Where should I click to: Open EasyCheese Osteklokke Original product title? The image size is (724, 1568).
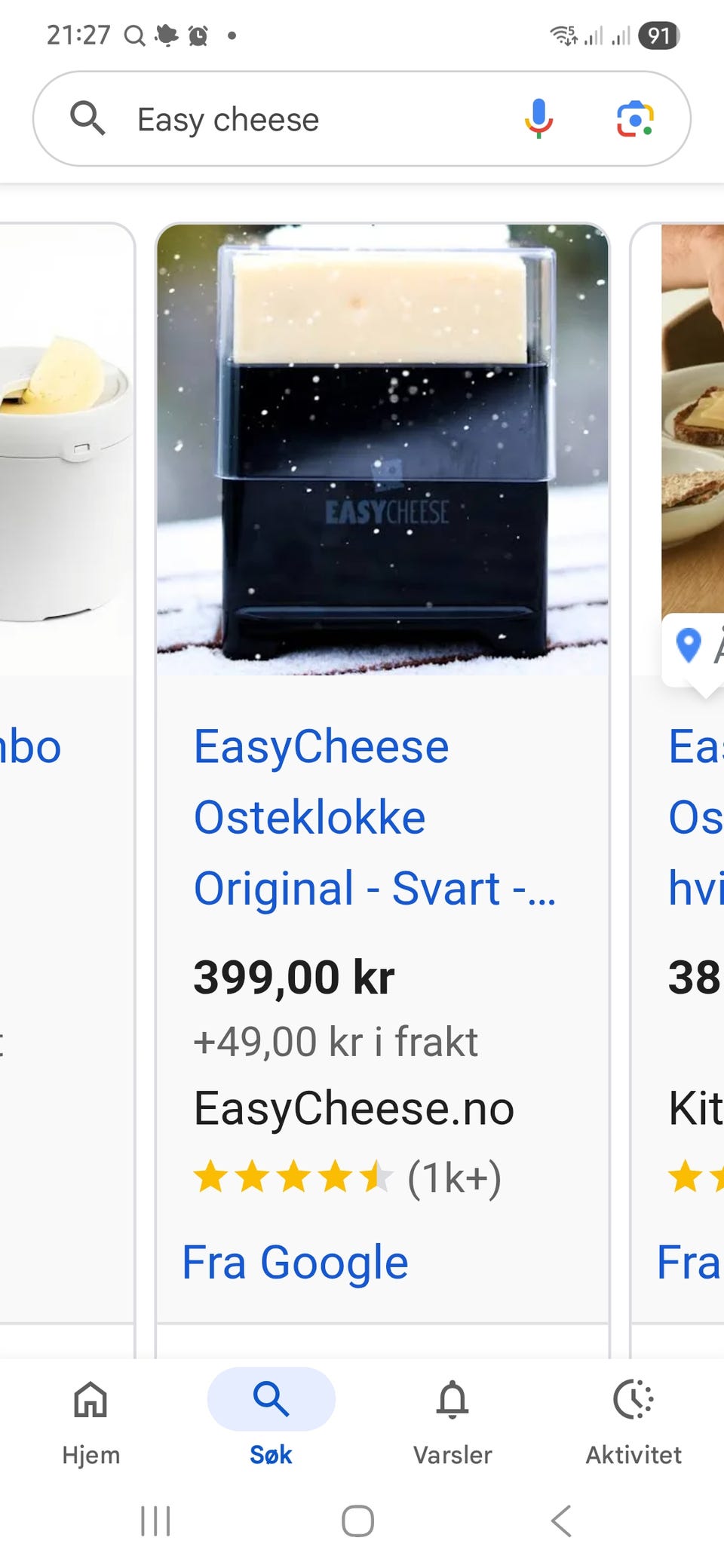tap(375, 817)
